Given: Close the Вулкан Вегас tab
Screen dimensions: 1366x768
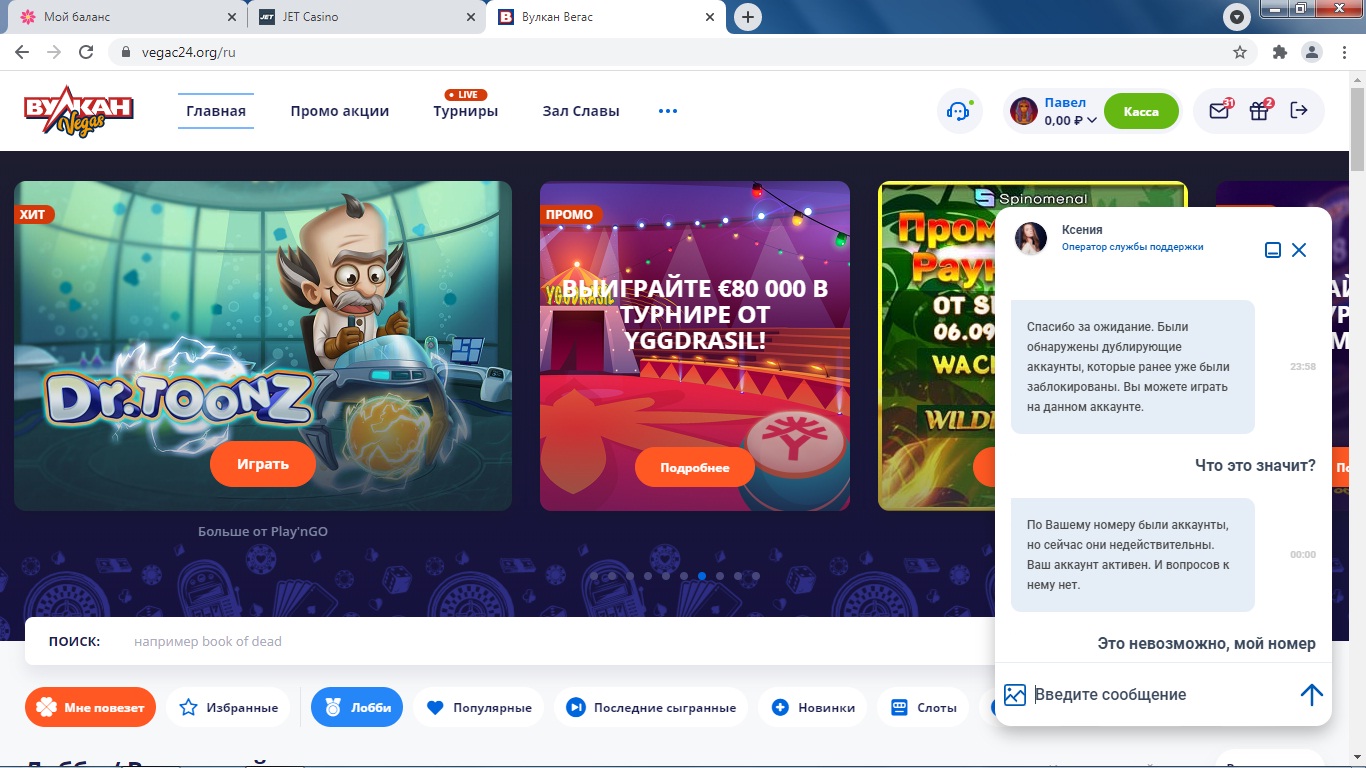Looking at the screenshot, I should click(710, 17).
